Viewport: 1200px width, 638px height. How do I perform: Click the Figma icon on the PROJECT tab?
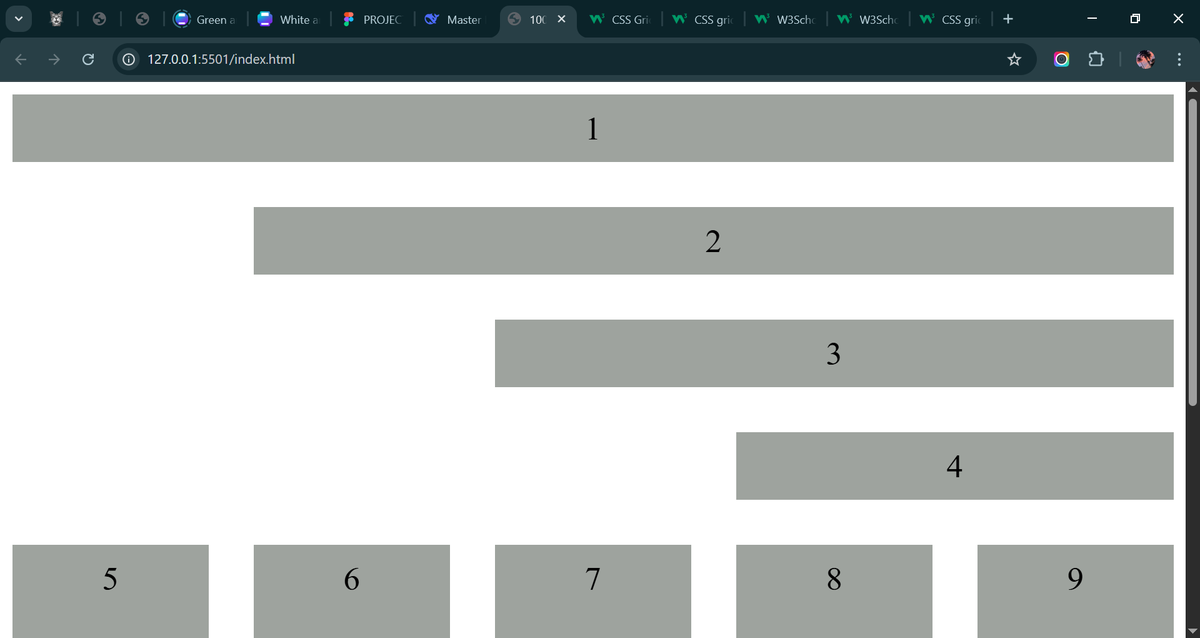tap(349, 18)
